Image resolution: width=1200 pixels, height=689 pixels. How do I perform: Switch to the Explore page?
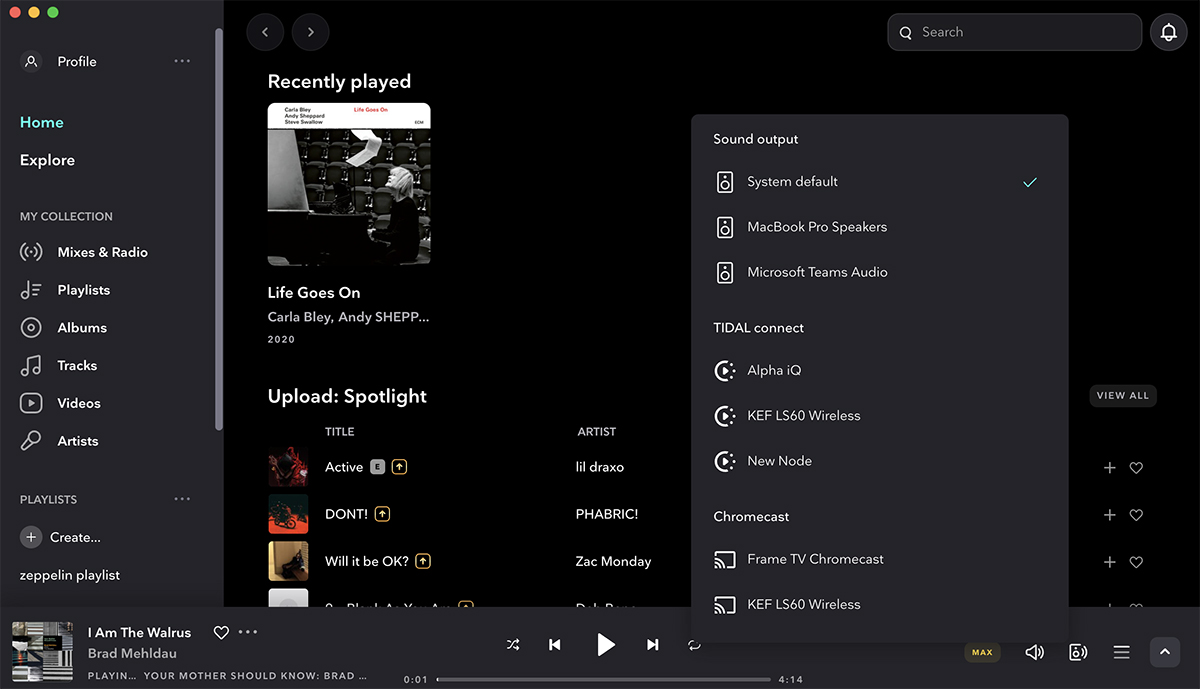[47, 159]
